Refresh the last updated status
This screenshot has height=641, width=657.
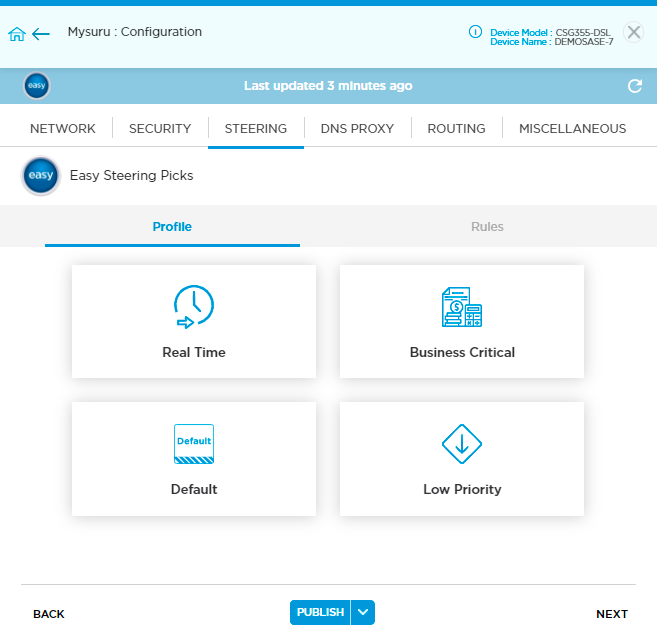click(x=634, y=87)
